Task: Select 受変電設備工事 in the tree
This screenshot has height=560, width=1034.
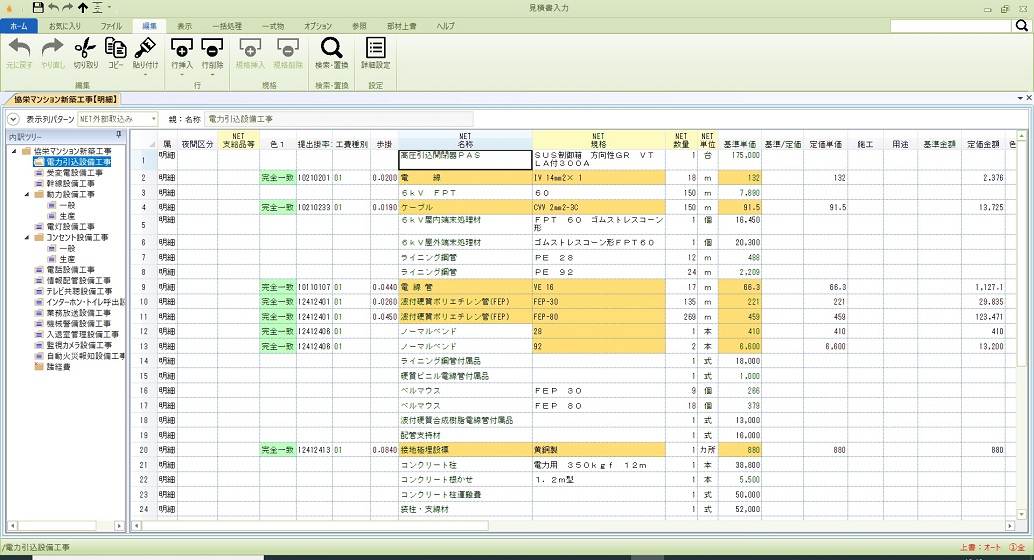Action: click(74, 173)
